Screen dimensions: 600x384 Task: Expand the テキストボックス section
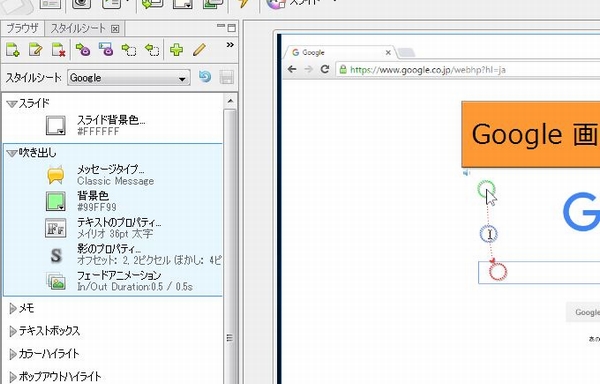click(13, 331)
